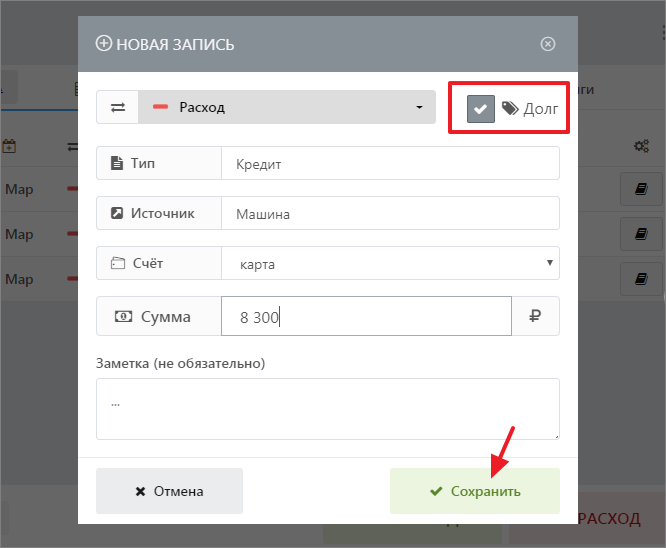Click the money icon in Сумма label
This screenshot has width=666, height=548.
(x=123, y=317)
